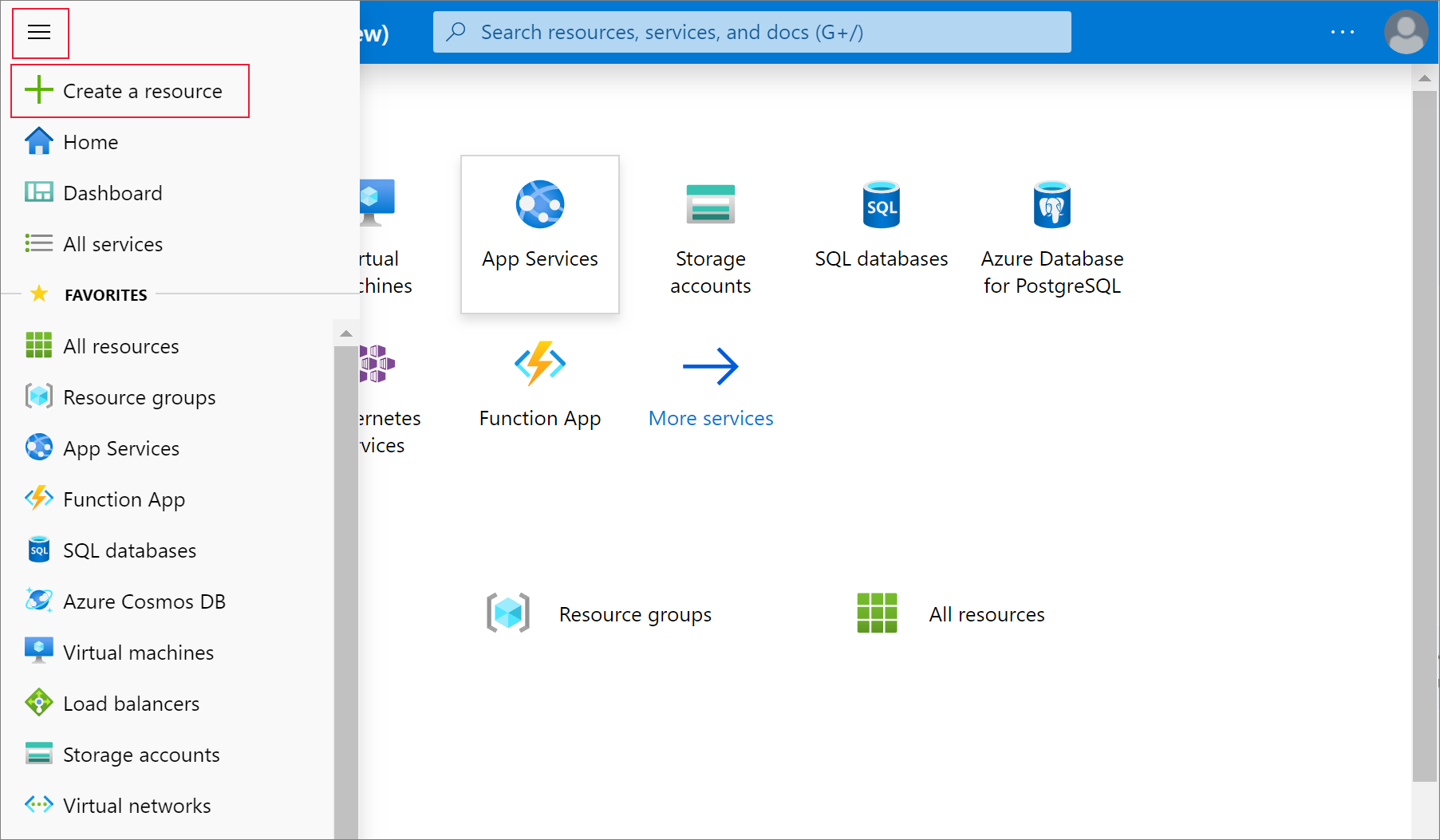Expand the top bar ellipsis menu
Image resolution: width=1440 pixels, height=840 pixels.
pos(1343,32)
